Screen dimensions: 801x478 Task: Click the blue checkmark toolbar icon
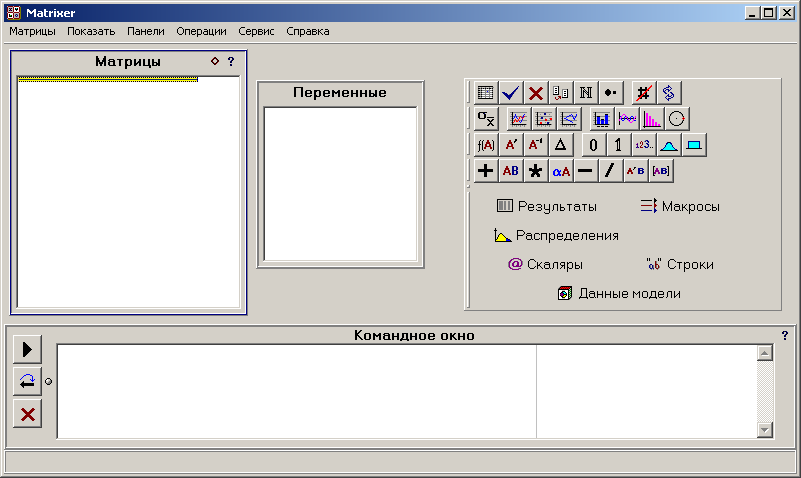510,93
